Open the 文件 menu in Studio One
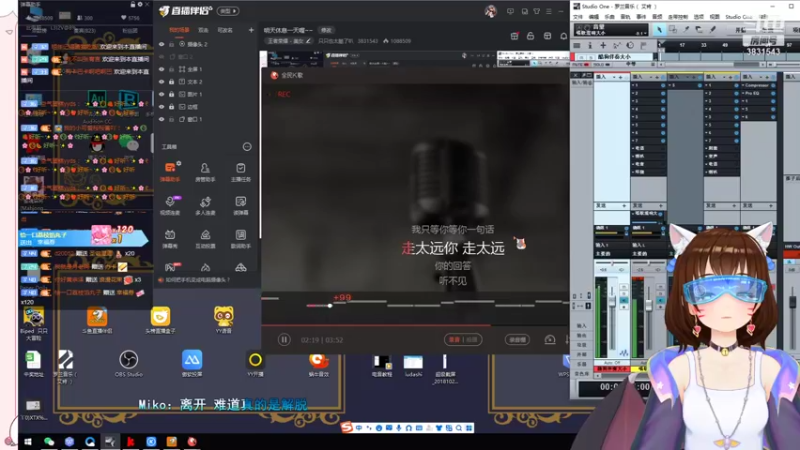 [578, 17]
